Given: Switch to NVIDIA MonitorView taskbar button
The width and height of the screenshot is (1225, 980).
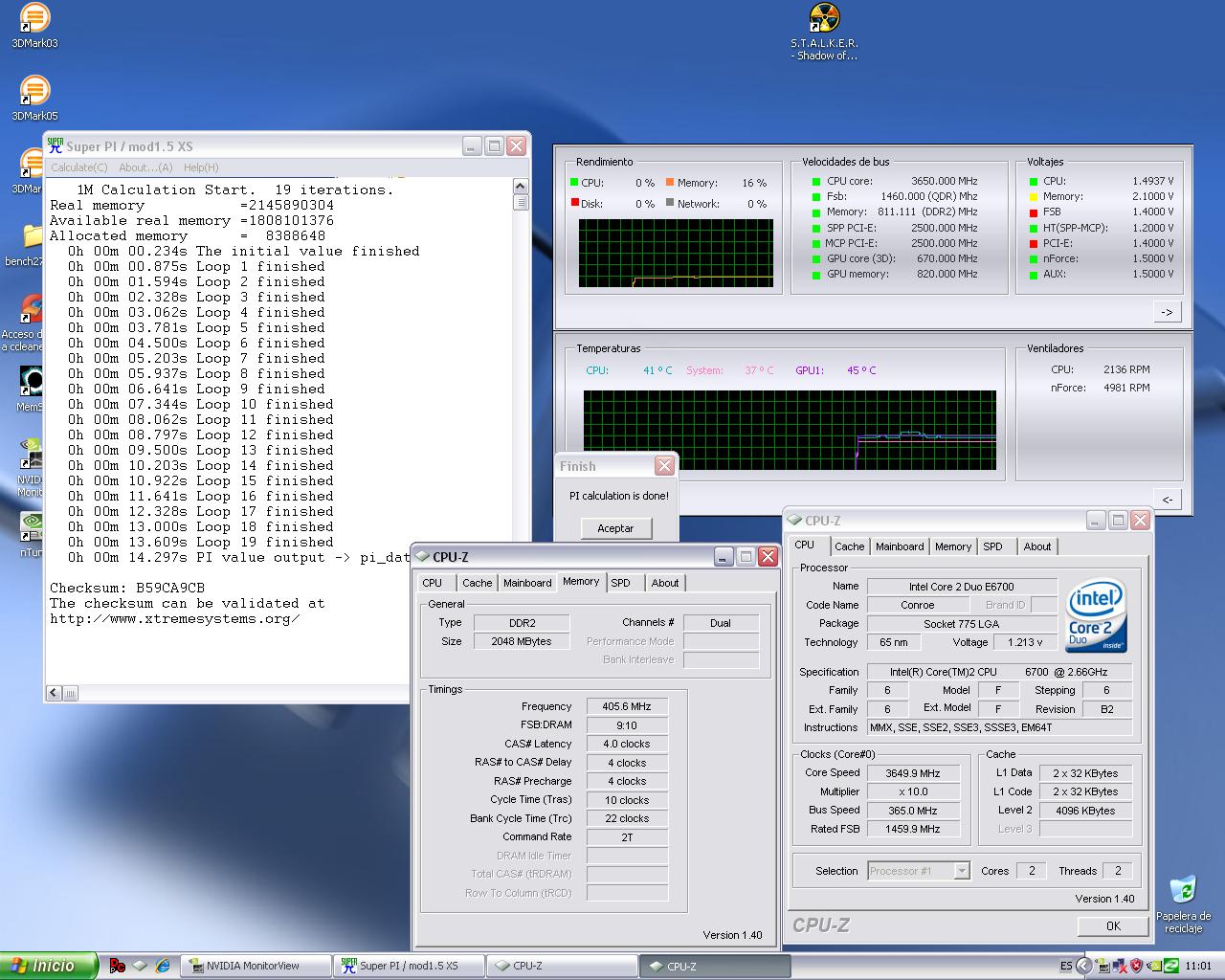Looking at the screenshot, I should pos(255,966).
